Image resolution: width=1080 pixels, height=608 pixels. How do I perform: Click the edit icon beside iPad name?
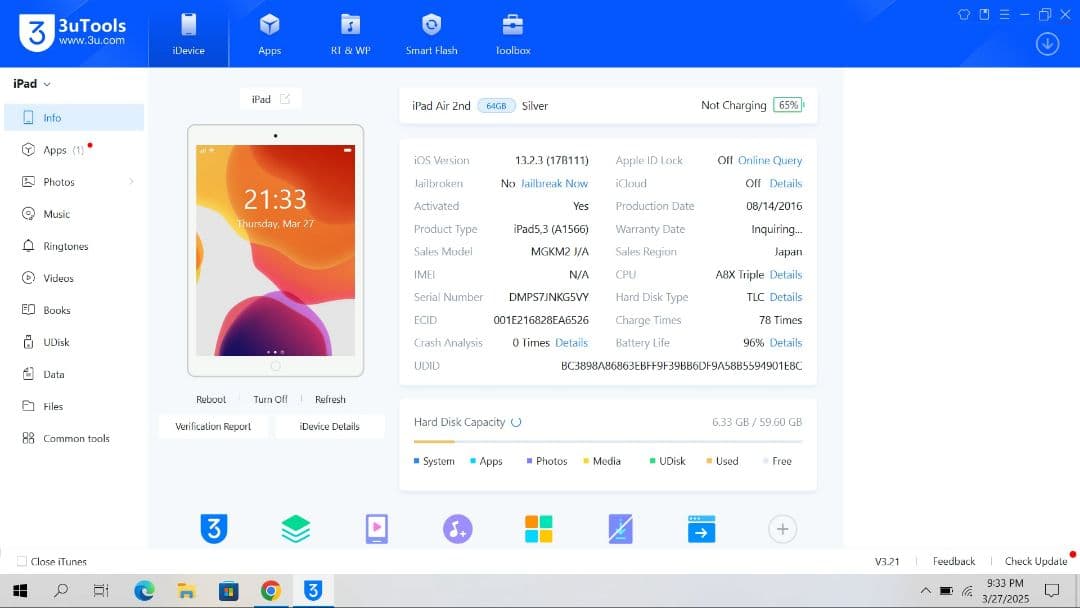point(285,99)
